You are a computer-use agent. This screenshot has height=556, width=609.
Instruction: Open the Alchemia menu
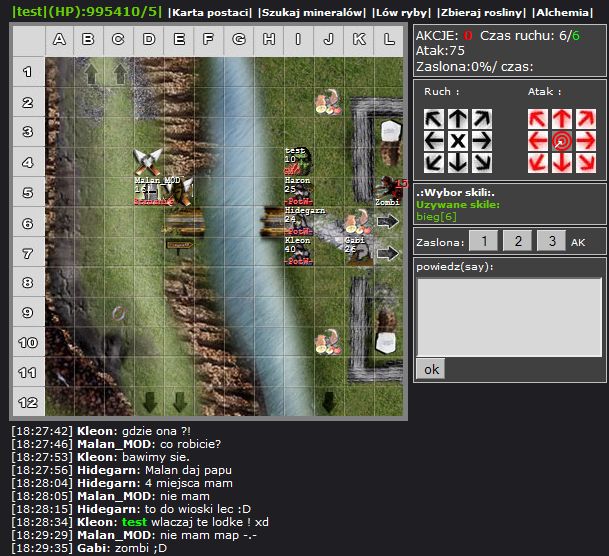click(x=569, y=12)
